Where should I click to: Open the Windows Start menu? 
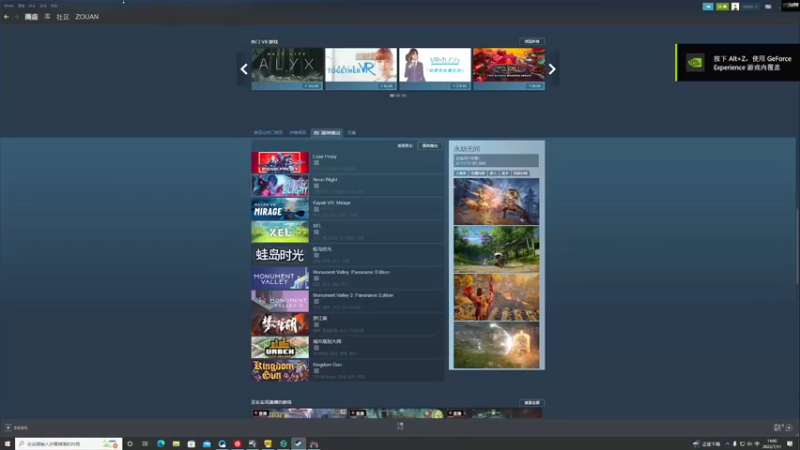7,444
